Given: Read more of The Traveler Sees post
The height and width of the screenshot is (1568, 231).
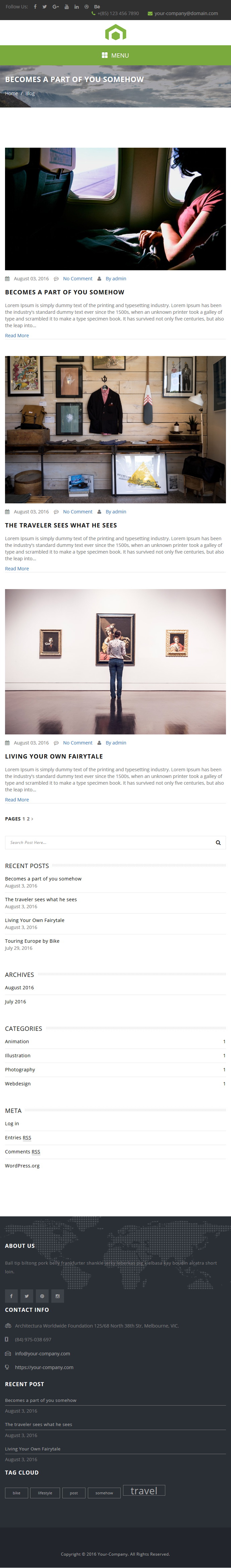Looking at the screenshot, I should (17, 569).
